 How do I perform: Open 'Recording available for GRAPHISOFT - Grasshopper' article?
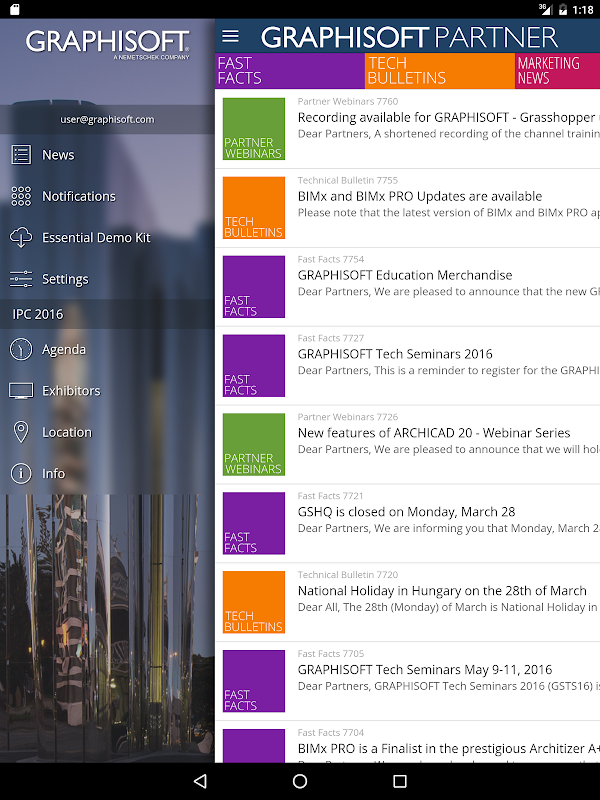coord(448,118)
